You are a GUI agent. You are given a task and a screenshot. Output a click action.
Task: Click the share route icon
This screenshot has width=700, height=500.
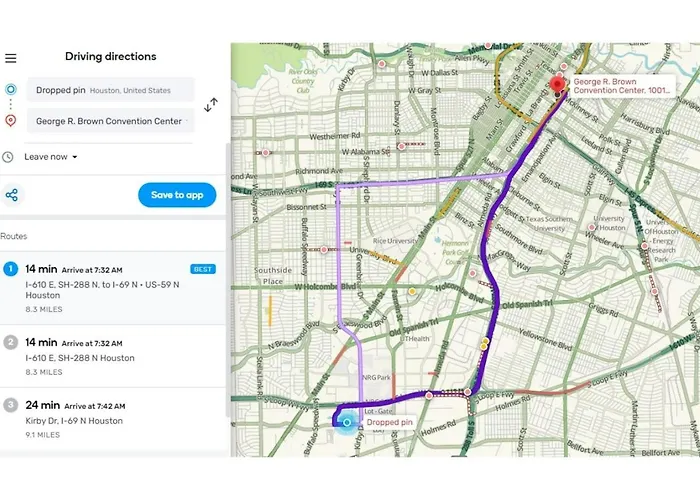coord(12,195)
